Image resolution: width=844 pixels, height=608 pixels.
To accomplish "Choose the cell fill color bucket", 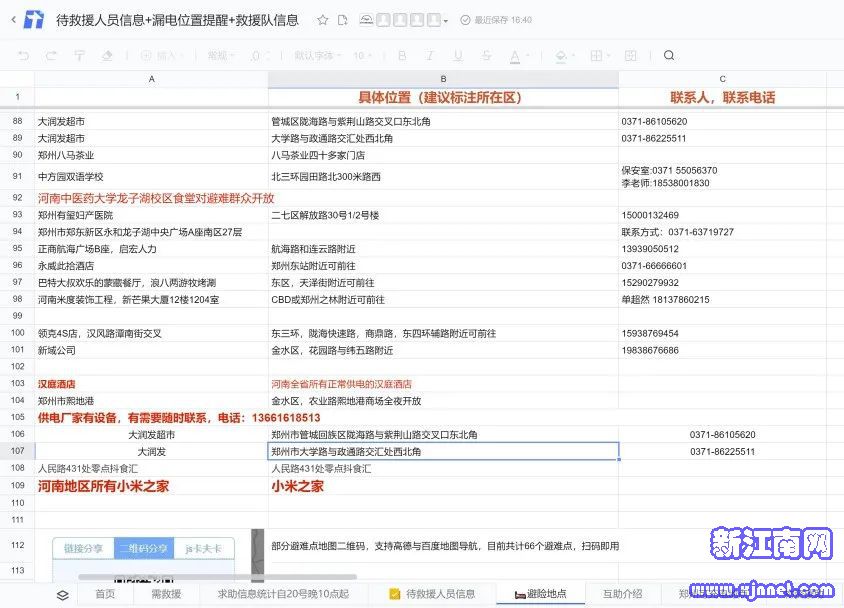I will pyautogui.click(x=561, y=56).
